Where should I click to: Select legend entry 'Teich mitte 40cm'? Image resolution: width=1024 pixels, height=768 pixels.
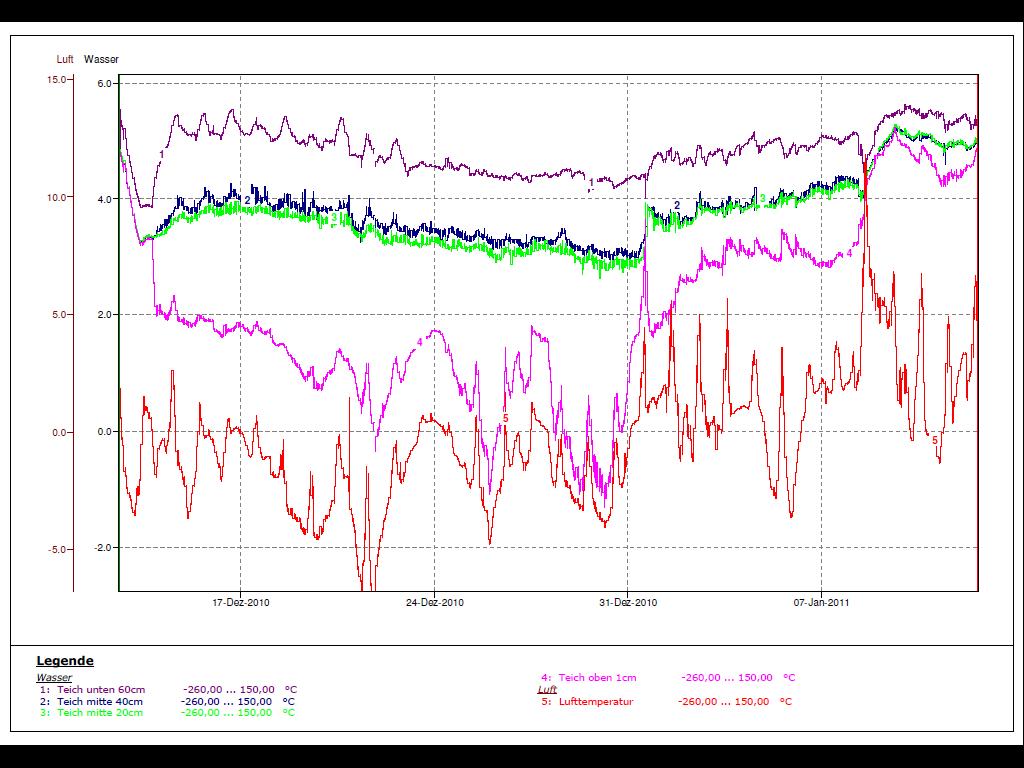pyautogui.click(x=100, y=702)
